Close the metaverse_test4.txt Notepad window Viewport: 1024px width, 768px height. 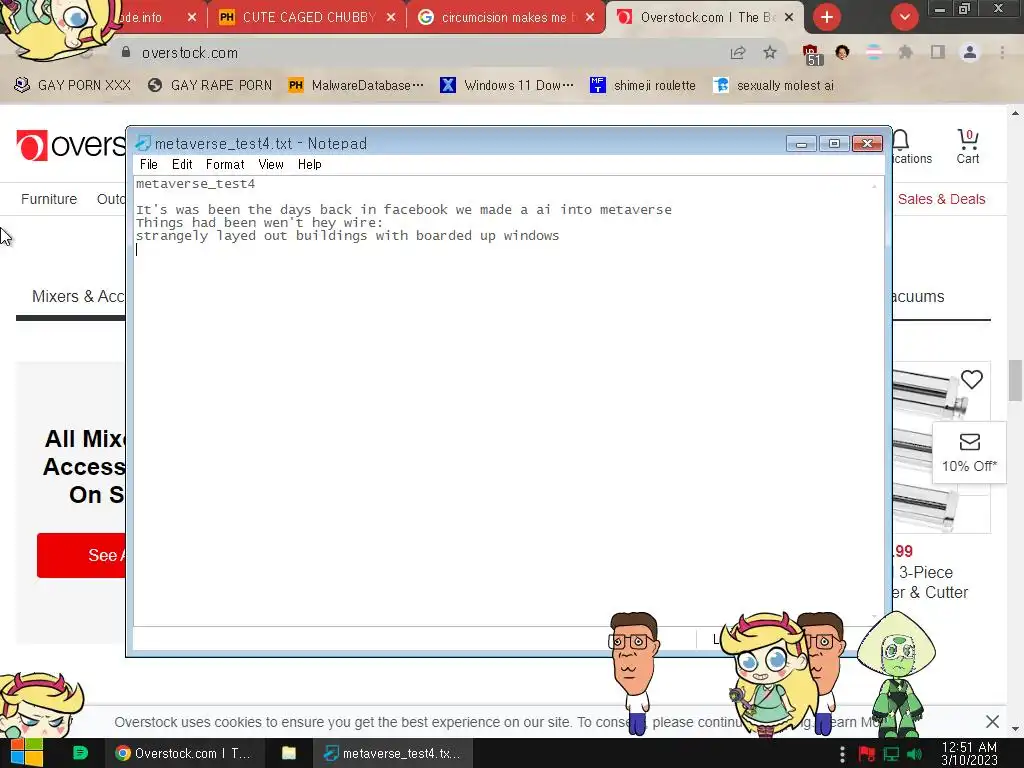867,143
